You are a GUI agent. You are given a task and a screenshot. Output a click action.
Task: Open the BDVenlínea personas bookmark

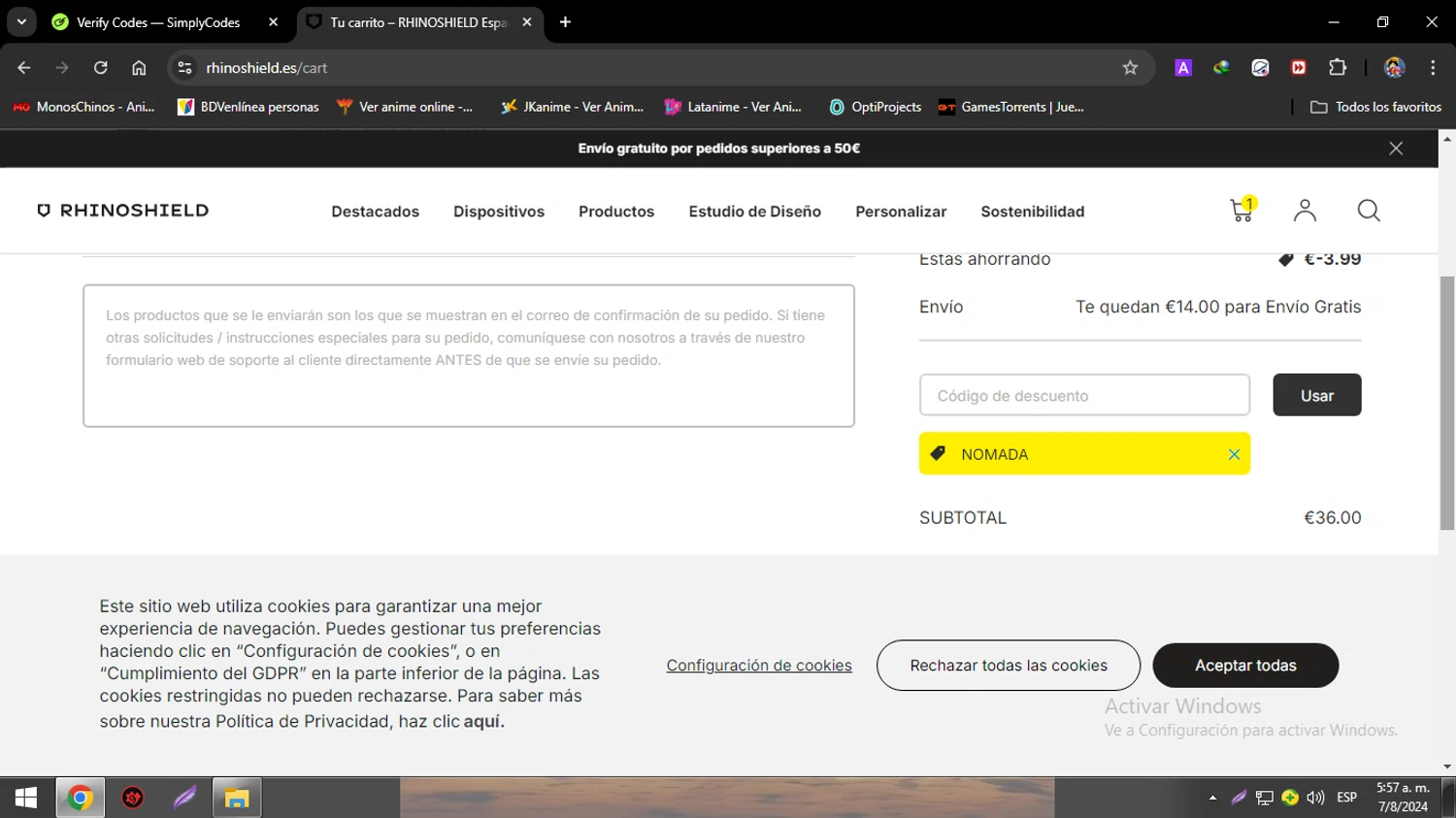coord(248,107)
